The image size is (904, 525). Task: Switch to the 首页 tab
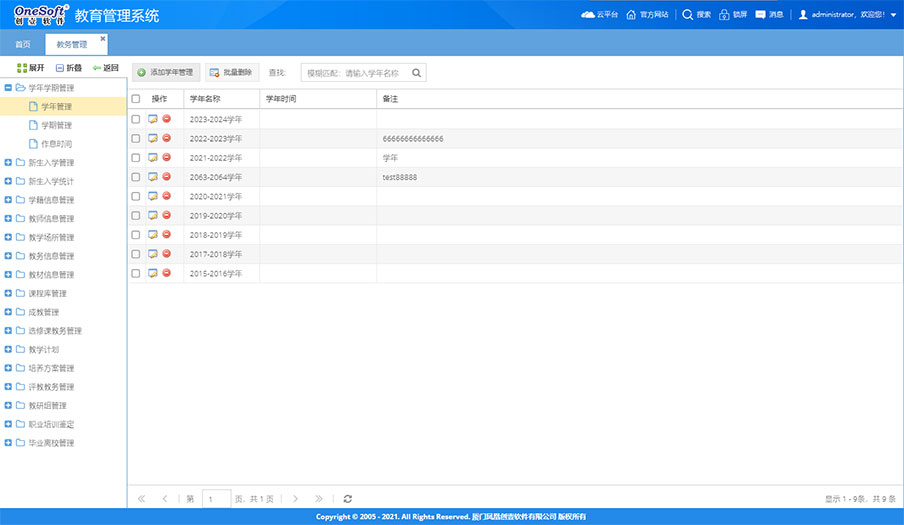click(22, 44)
